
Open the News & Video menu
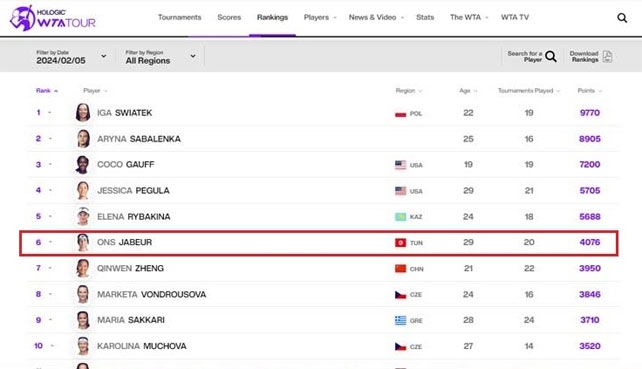[x=376, y=17]
